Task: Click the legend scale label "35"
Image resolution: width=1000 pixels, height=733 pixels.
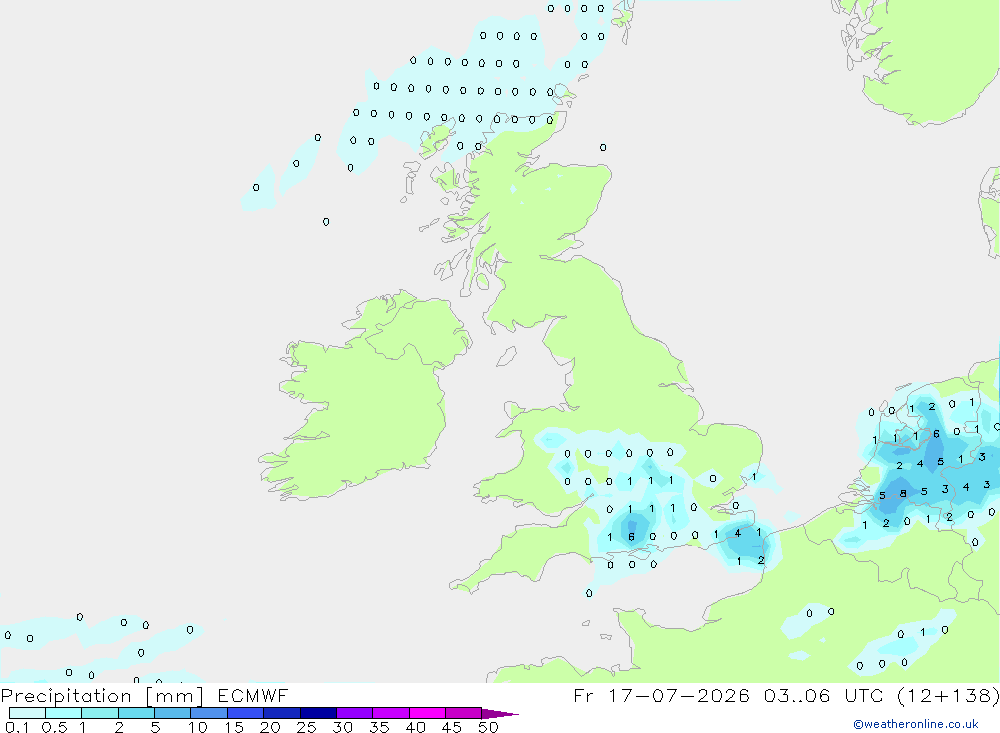Action: 379,727
